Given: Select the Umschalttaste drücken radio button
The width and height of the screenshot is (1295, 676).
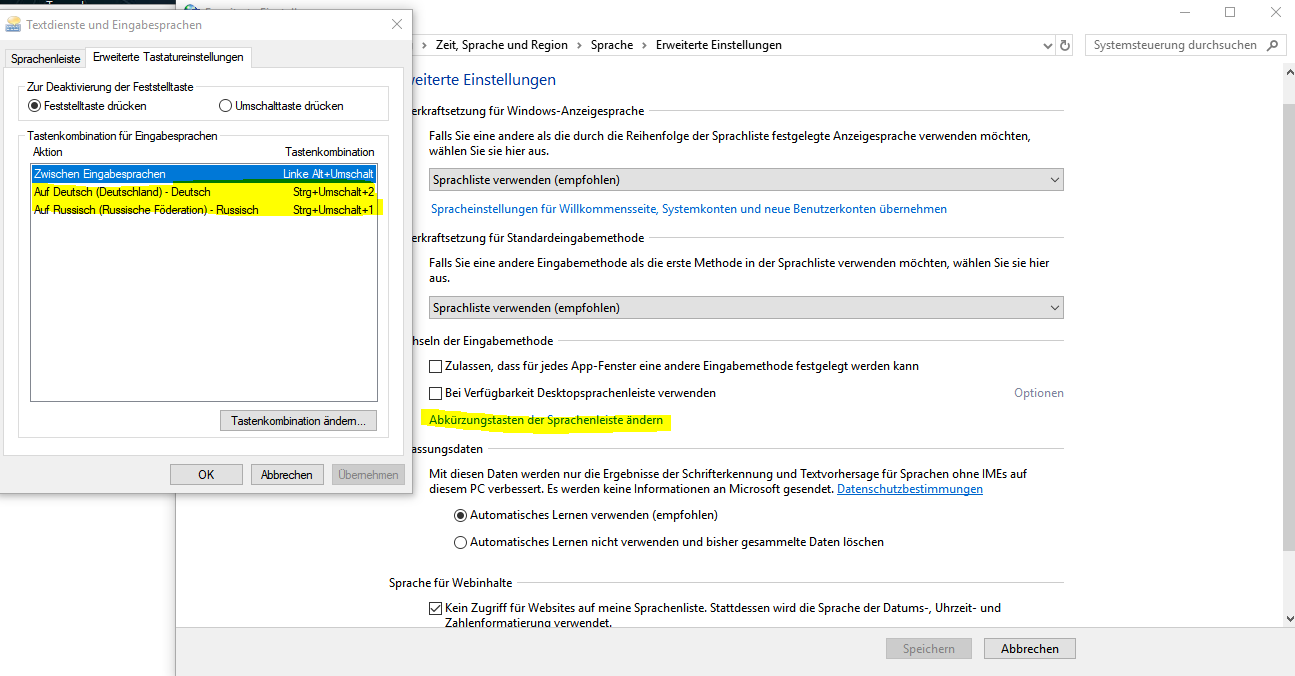Looking at the screenshot, I should pos(225,106).
